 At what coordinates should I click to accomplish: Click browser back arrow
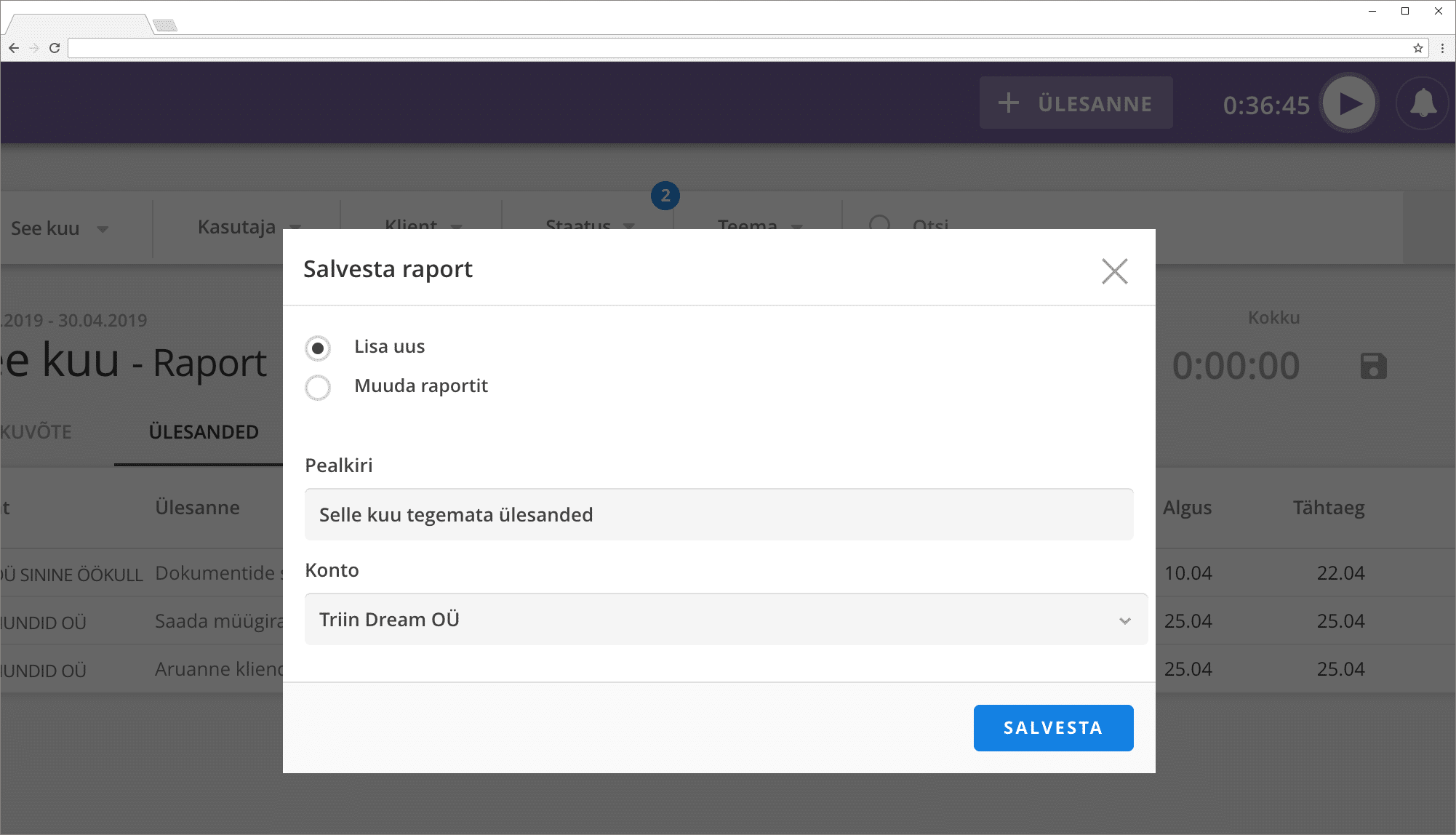click(14, 48)
